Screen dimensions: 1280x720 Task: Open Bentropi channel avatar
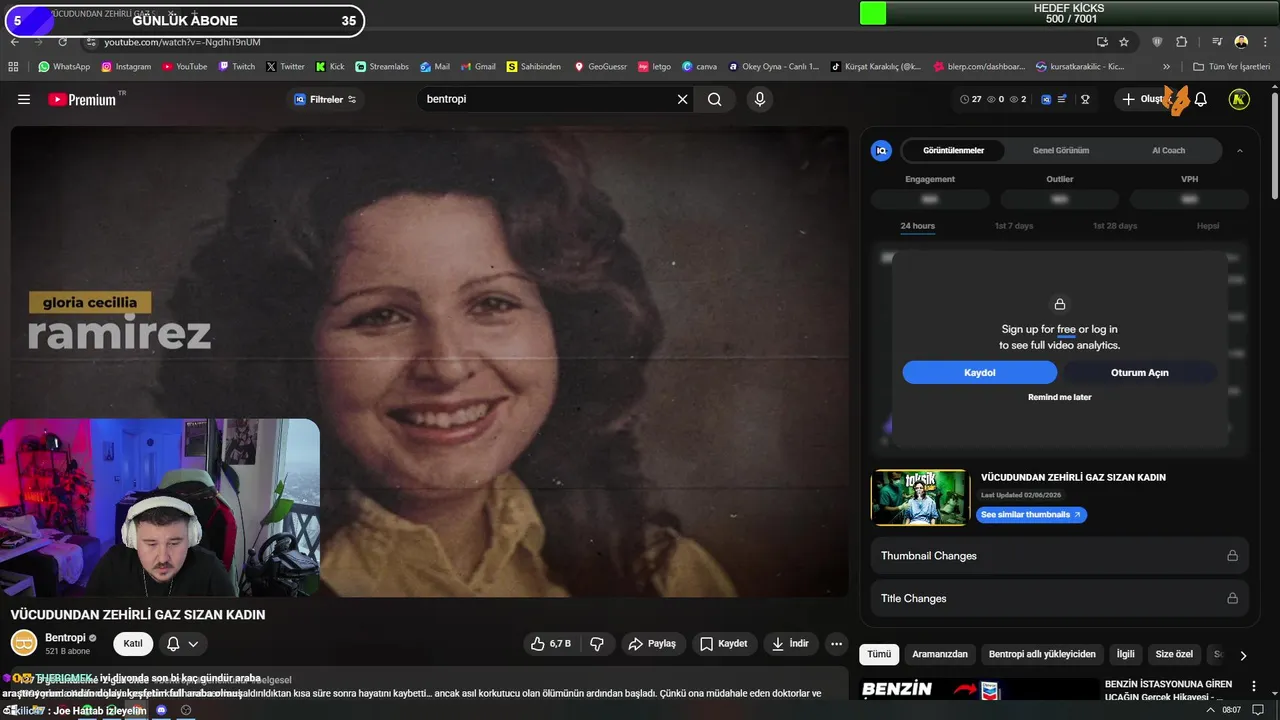pyautogui.click(x=24, y=643)
